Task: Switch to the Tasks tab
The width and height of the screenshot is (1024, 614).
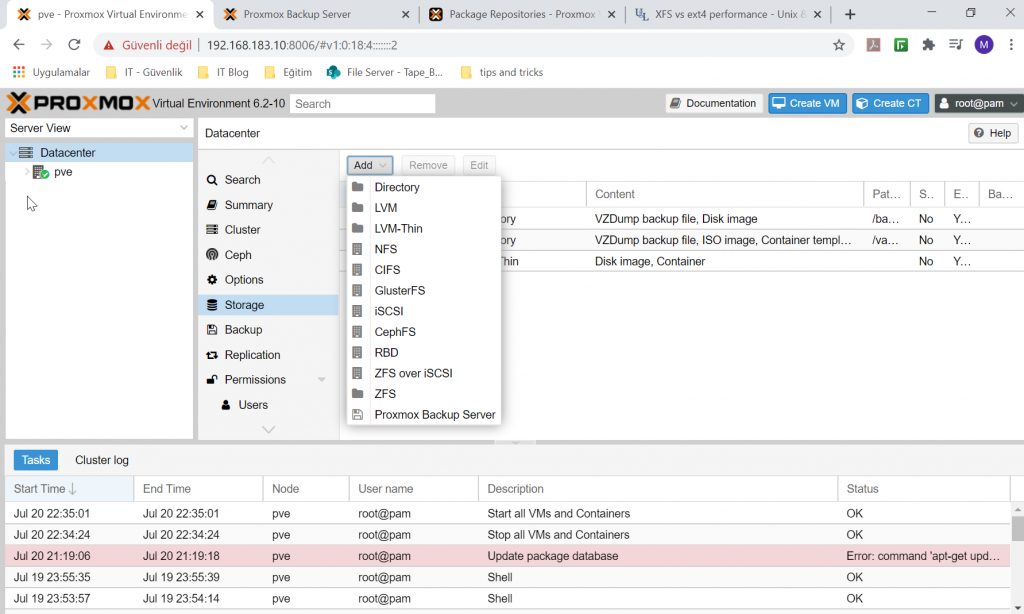Action: click(36, 460)
